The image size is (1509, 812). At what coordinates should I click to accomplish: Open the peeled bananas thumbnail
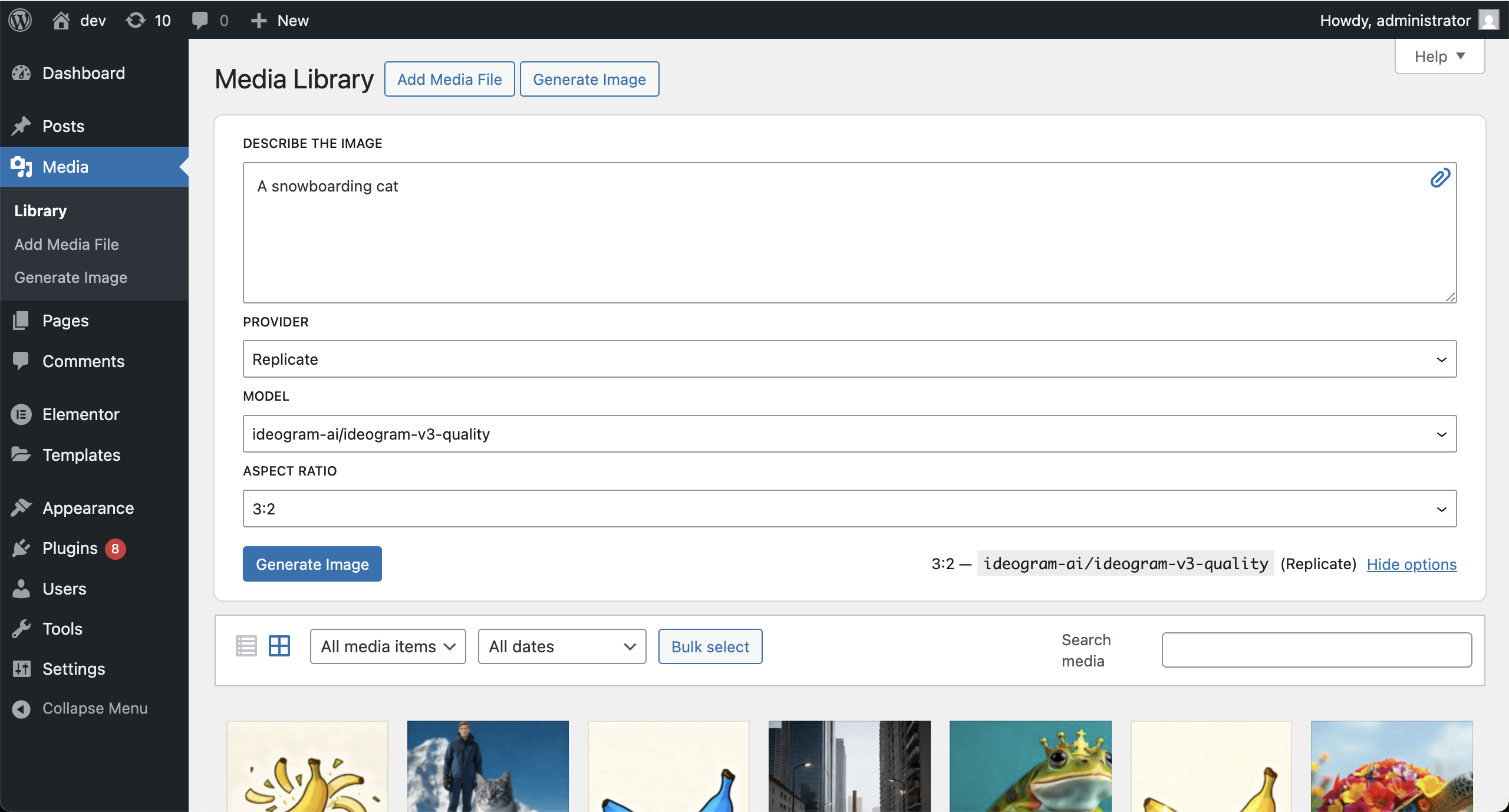pyautogui.click(x=307, y=766)
